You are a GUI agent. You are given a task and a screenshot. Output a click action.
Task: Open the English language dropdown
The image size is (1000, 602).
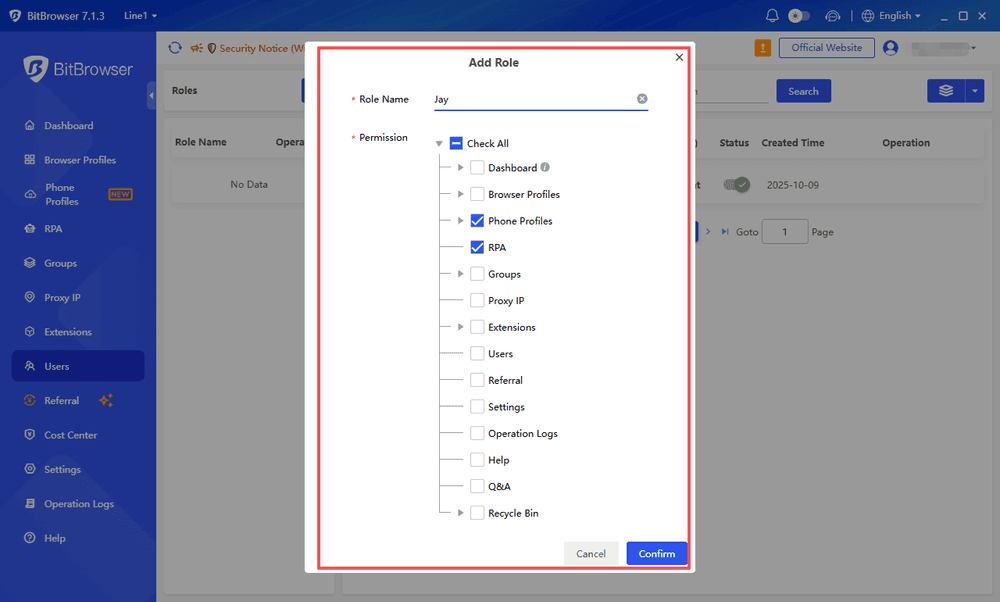click(891, 16)
